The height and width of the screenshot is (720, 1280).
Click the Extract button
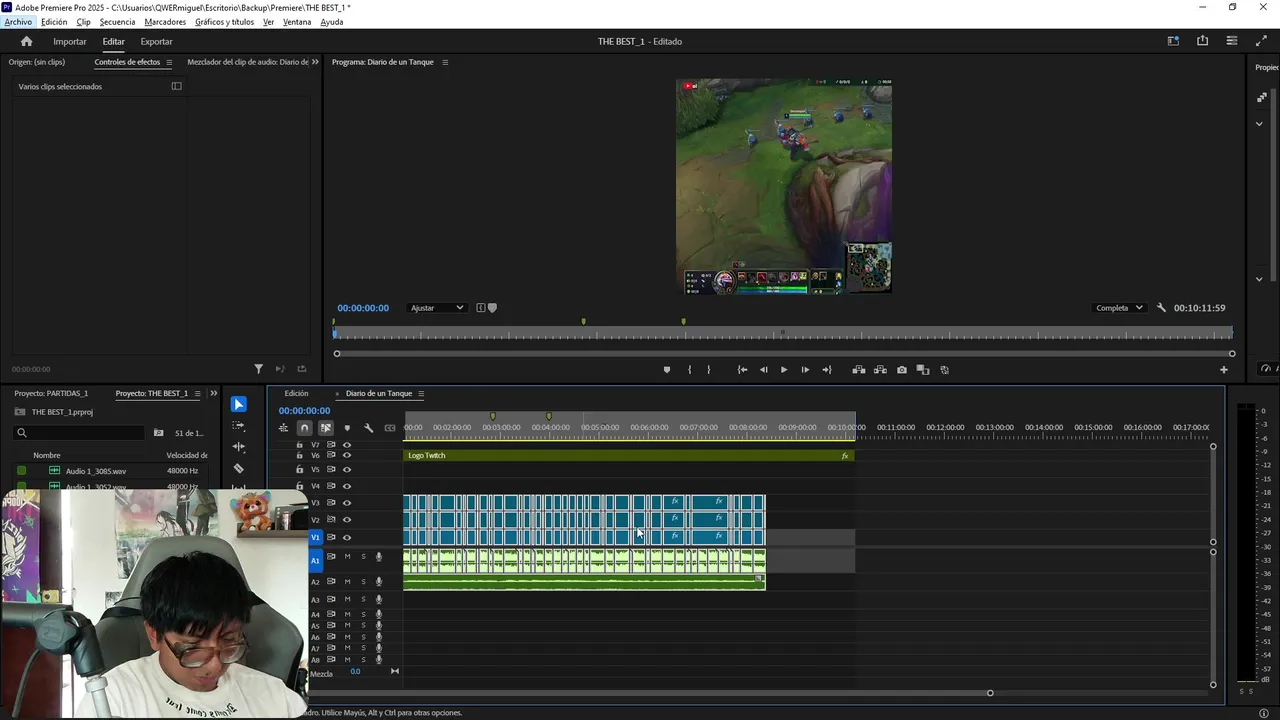(880, 370)
